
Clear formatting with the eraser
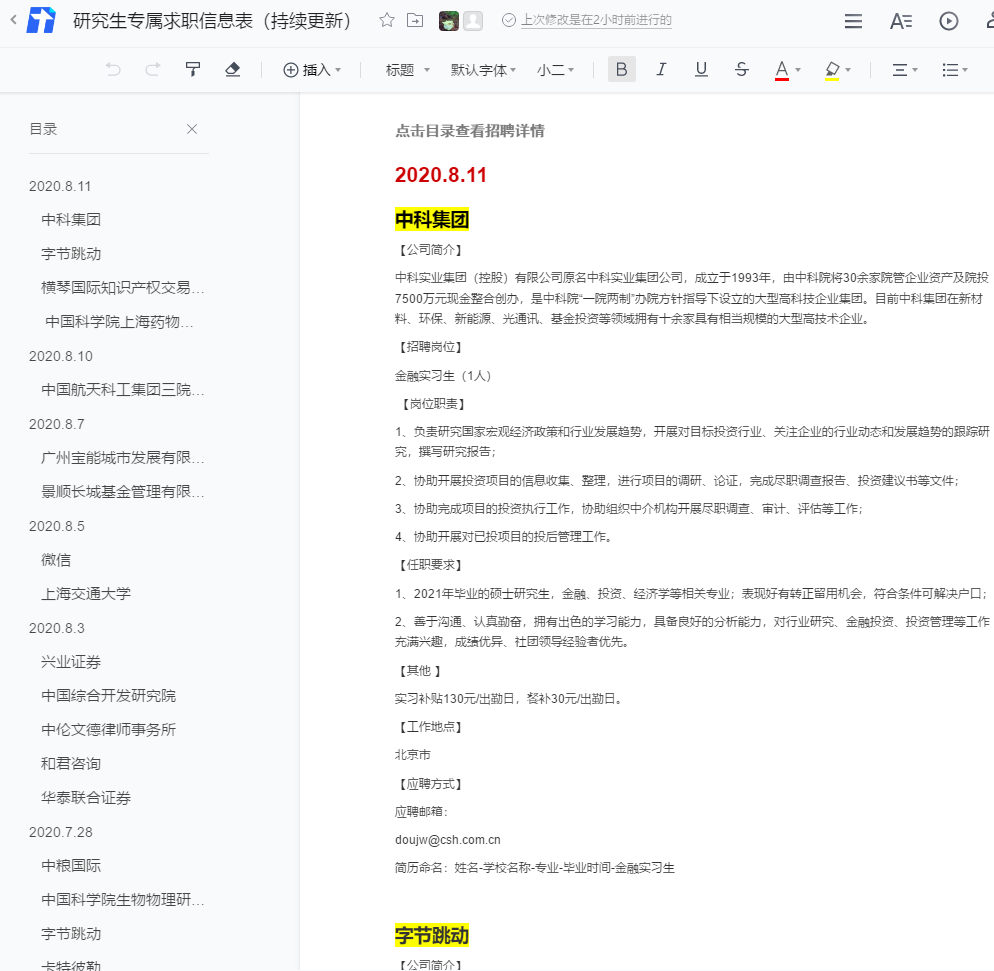[x=233, y=69]
